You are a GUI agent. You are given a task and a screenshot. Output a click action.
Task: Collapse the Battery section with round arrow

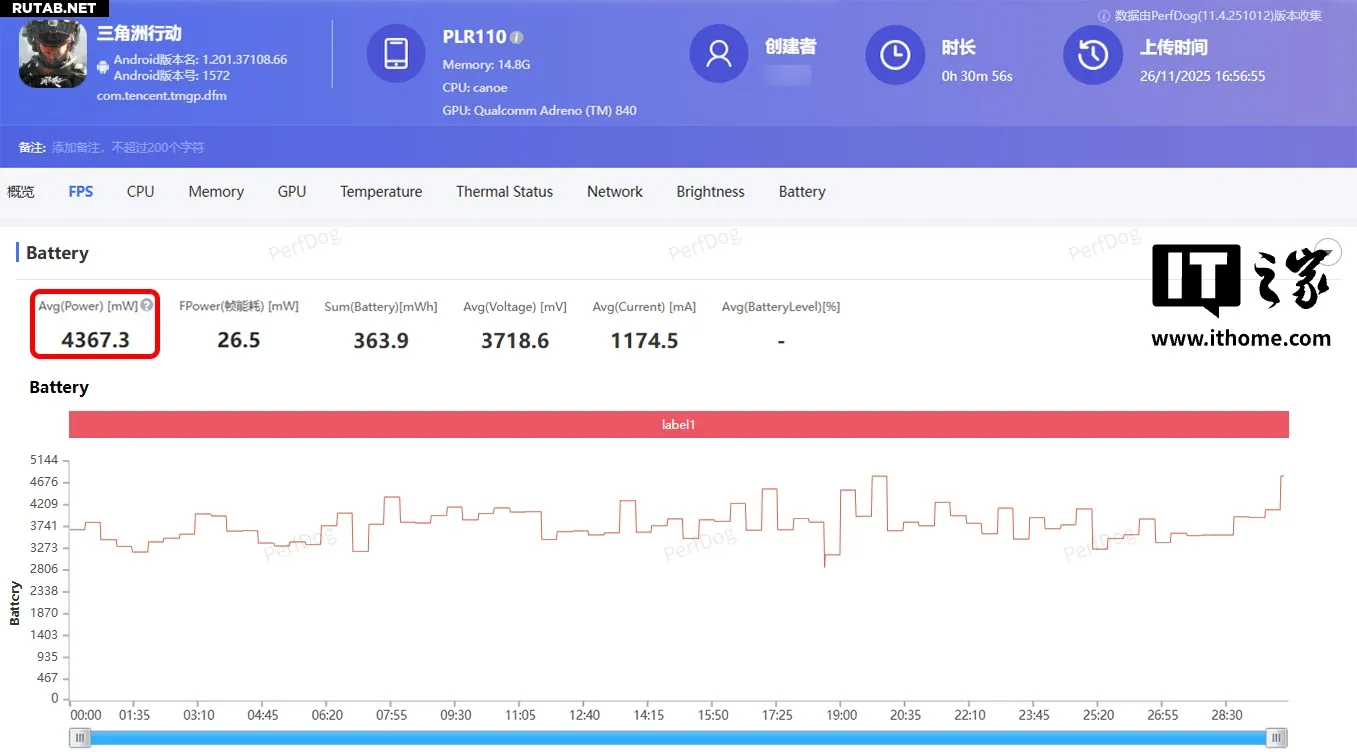coord(1328,251)
